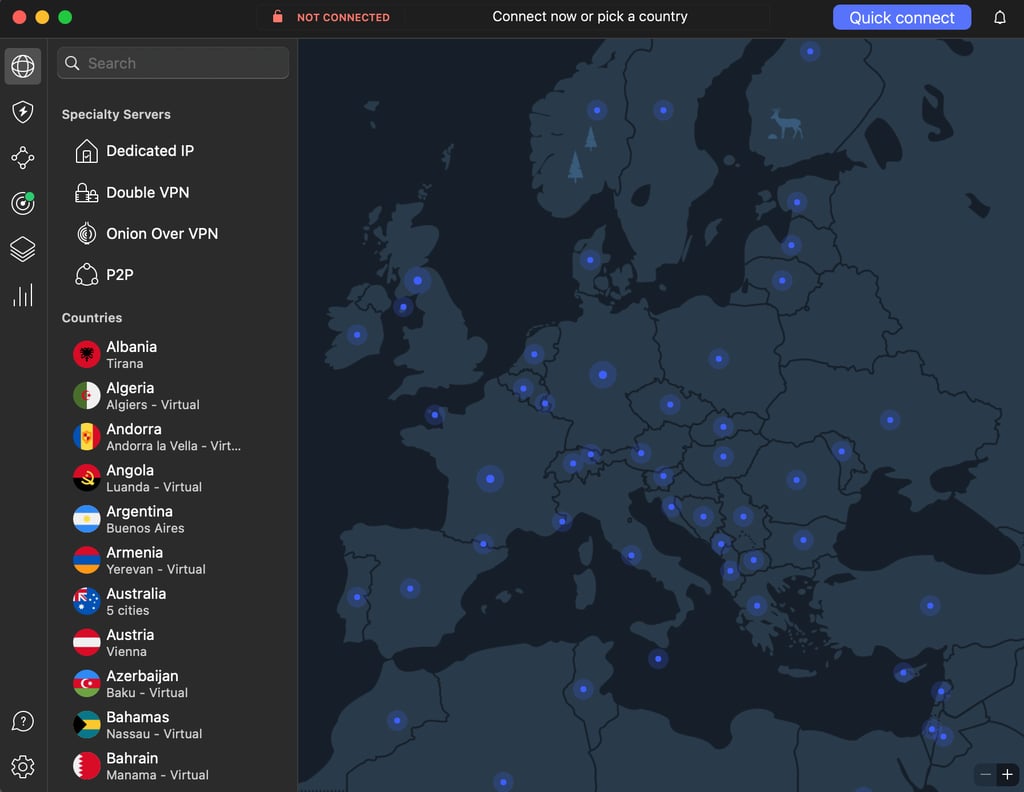Screen dimensions: 1024x792
Task: Click the Poland server dot on map
Action: pos(718,358)
